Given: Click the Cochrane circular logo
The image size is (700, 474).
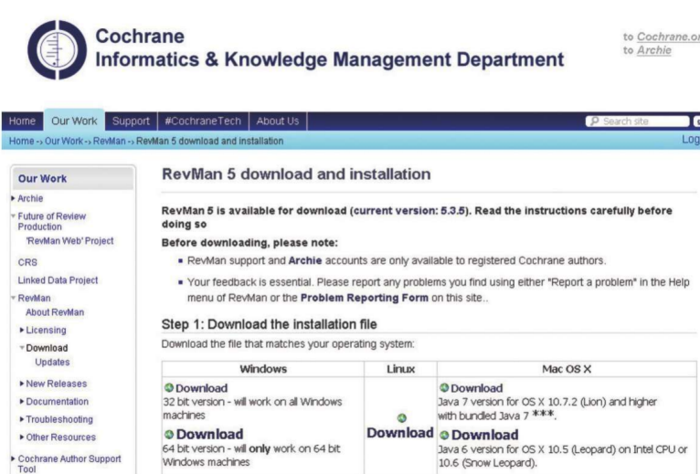Looking at the screenshot, I should pos(57,50).
